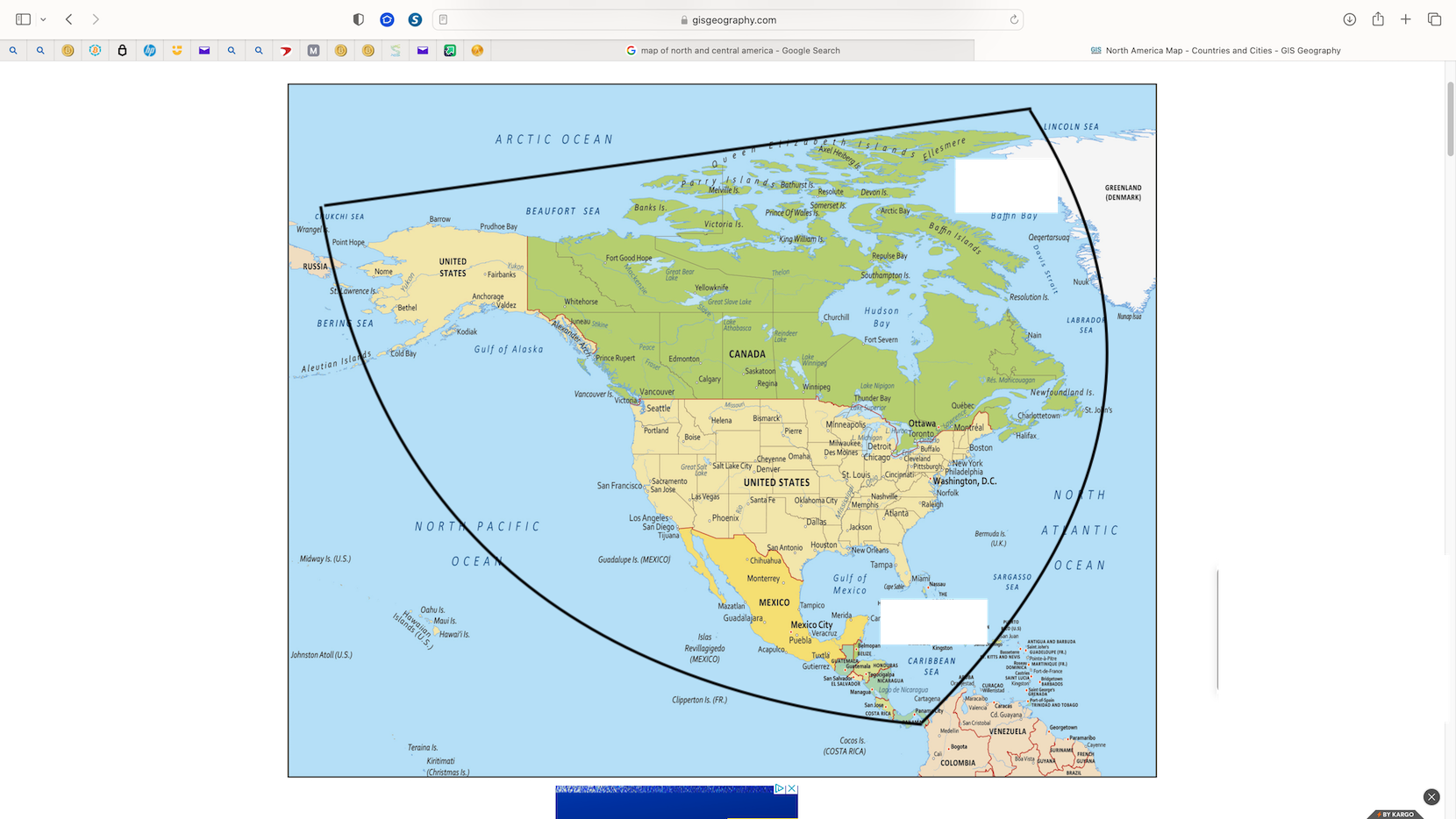The width and height of the screenshot is (1456, 819).
Task: Click the Winnipeg label on the map
Action: coord(816,387)
